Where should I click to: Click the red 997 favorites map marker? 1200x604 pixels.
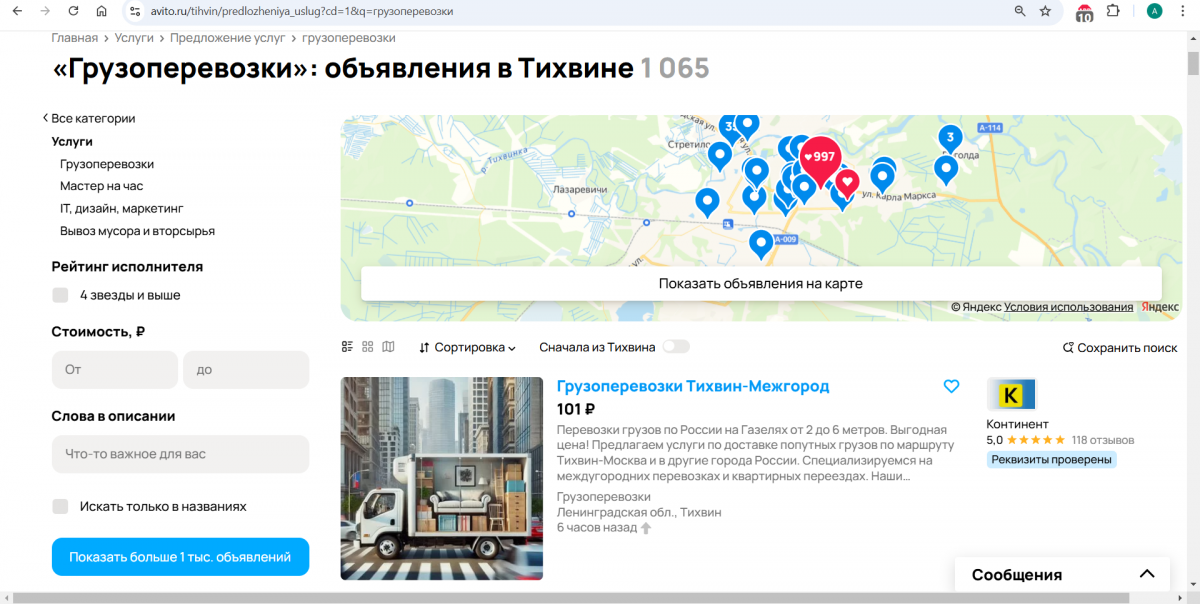(x=820, y=158)
